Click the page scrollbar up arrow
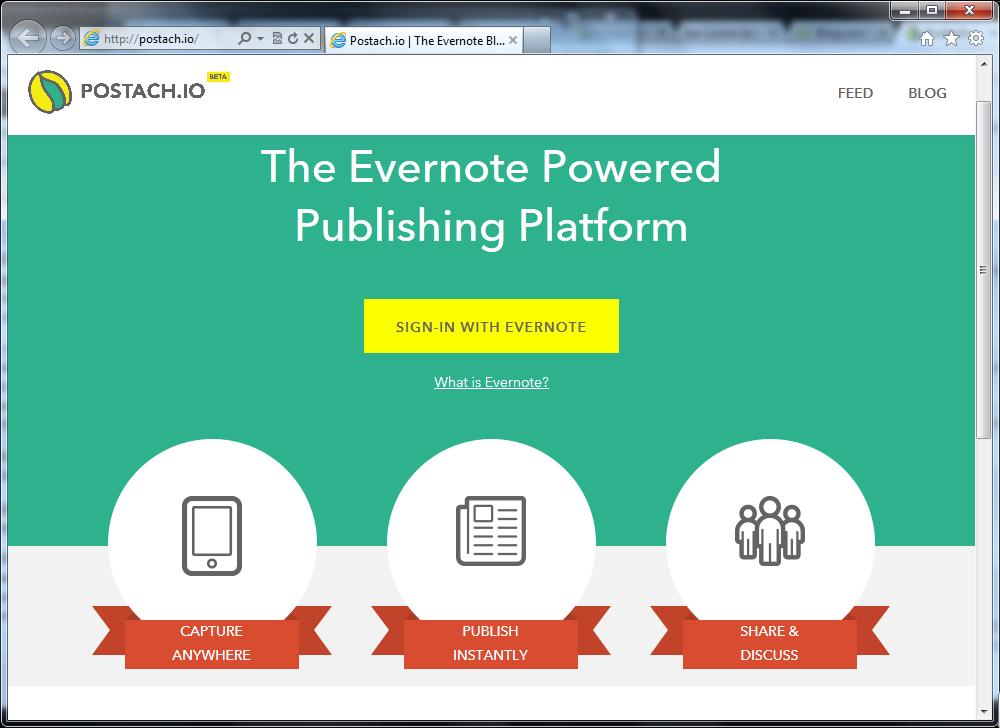This screenshot has width=1000, height=728. 984,64
